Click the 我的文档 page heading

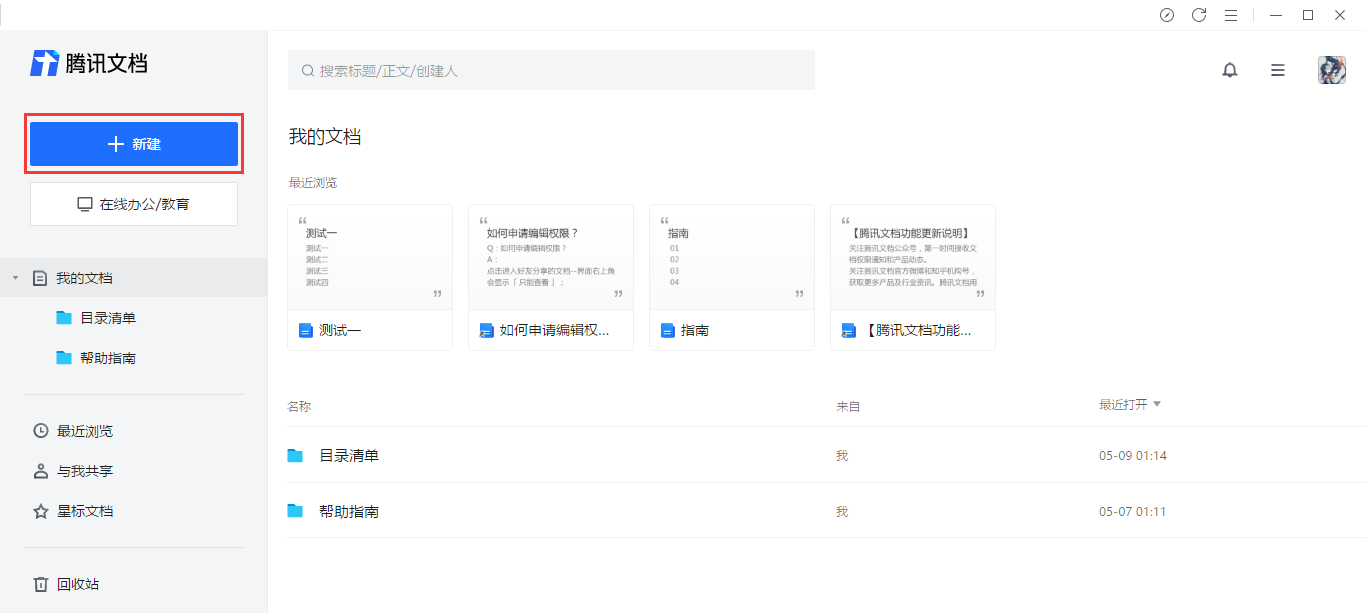click(x=325, y=137)
